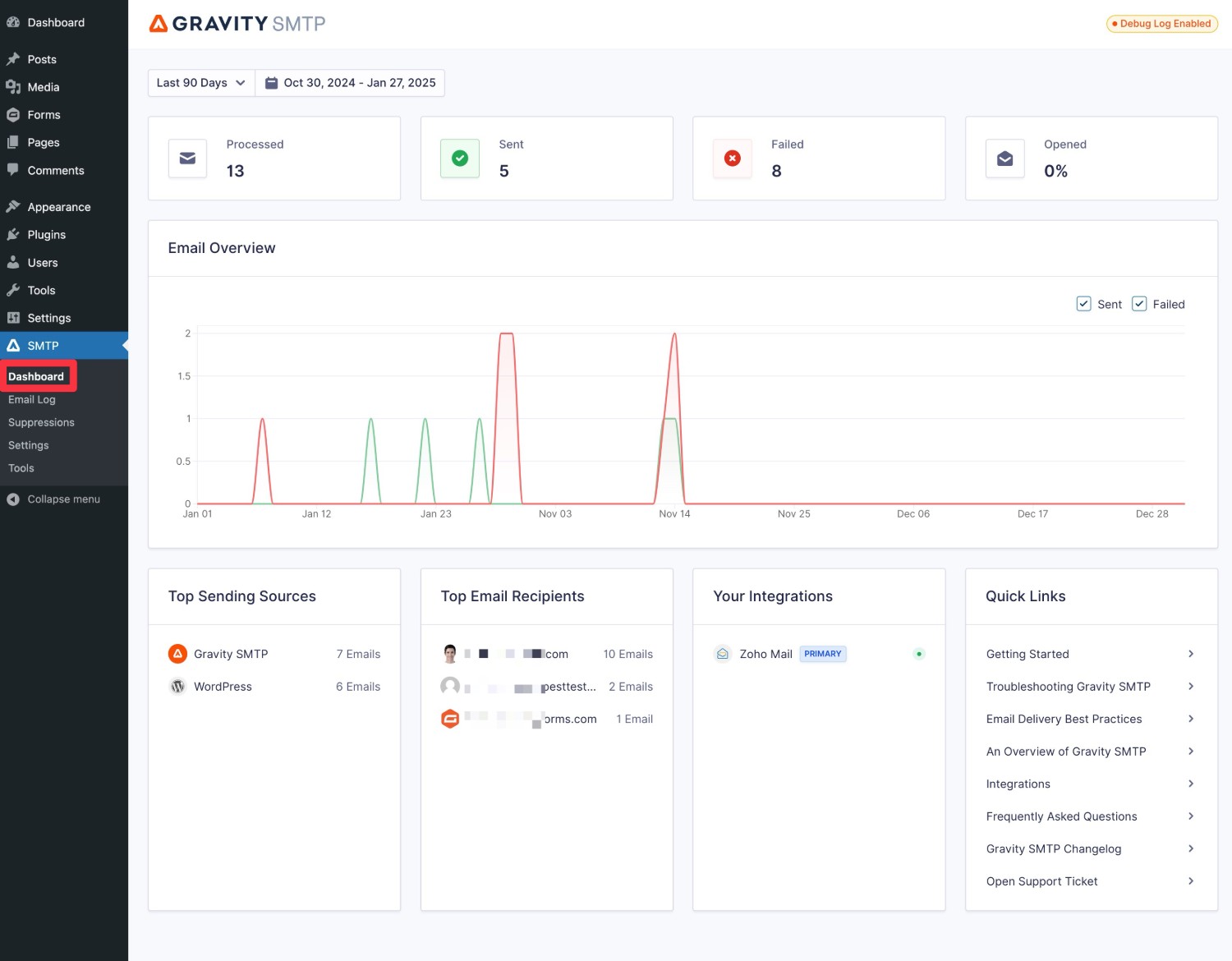Click the Users person icon
The height and width of the screenshot is (961, 1232).
(x=13, y=263)
